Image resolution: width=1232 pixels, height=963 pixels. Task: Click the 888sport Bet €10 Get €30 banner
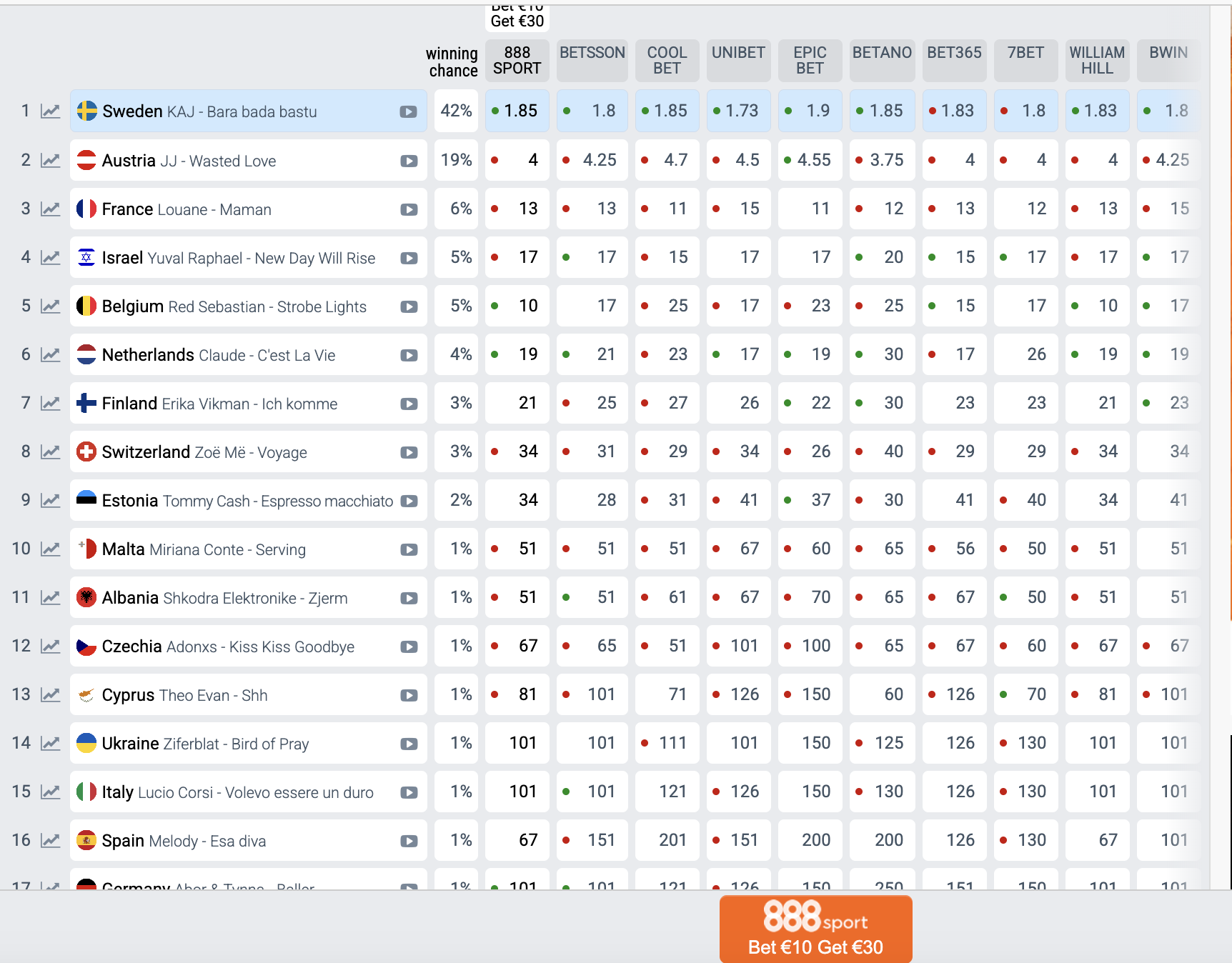tap(815, 929)
